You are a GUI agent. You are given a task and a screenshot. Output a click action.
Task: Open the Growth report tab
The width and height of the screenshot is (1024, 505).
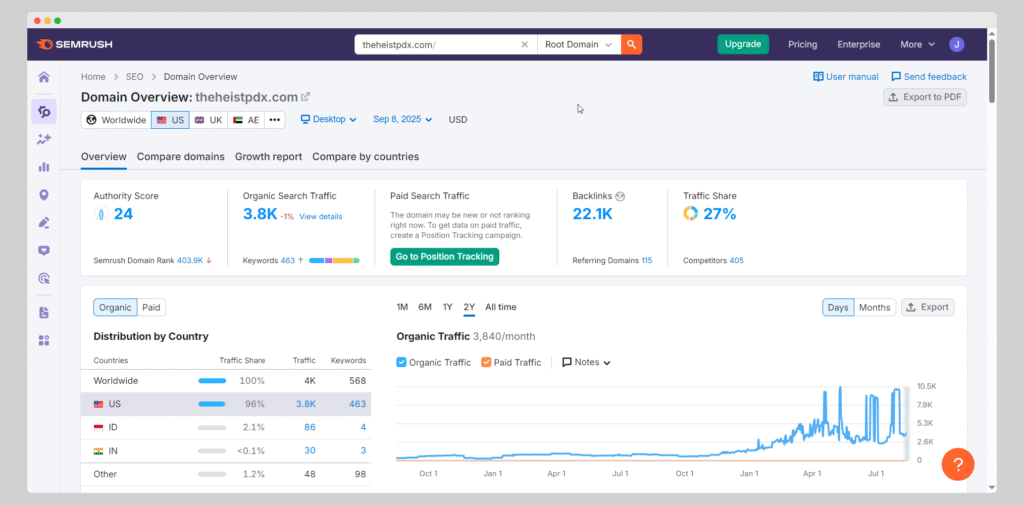[x=268, y=157]
